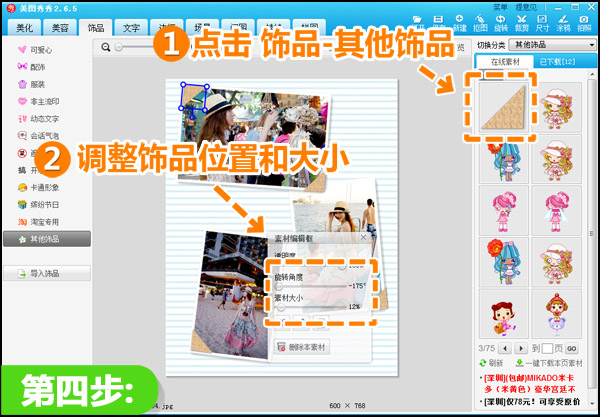Select the 缤纷节日 holiday category

click(x=44, y=204)
